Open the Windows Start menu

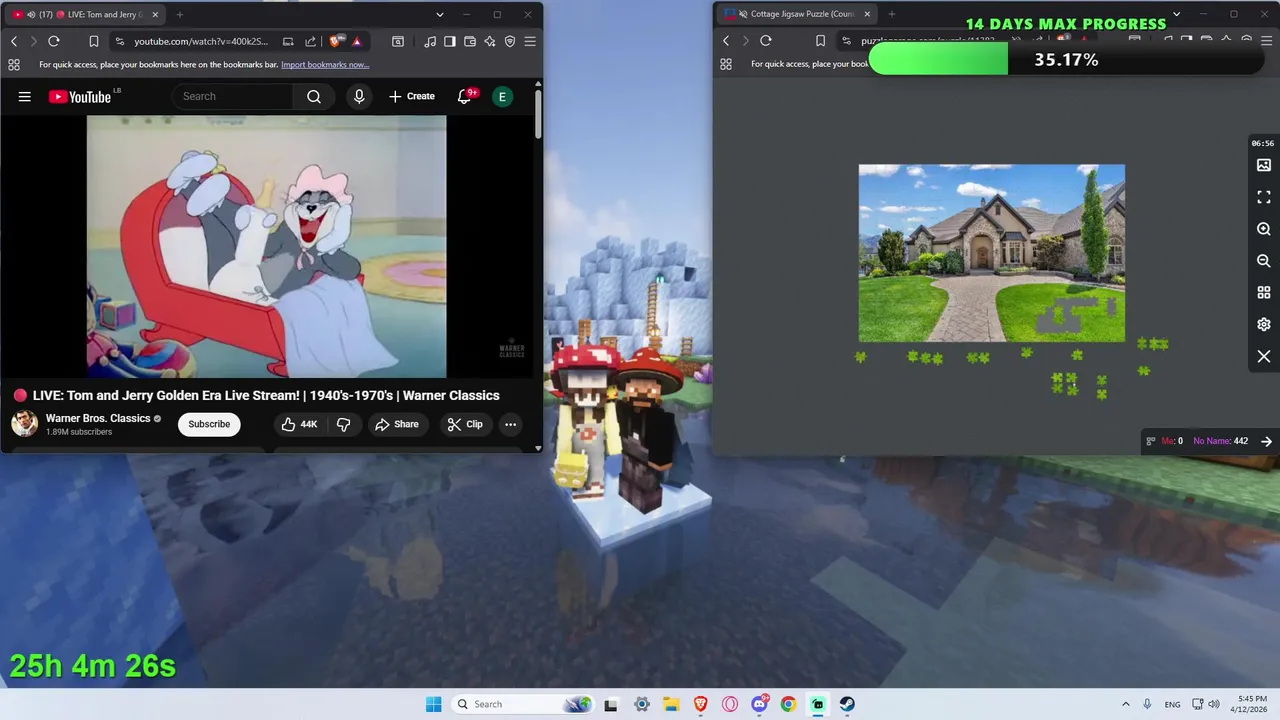click(433, 704)
